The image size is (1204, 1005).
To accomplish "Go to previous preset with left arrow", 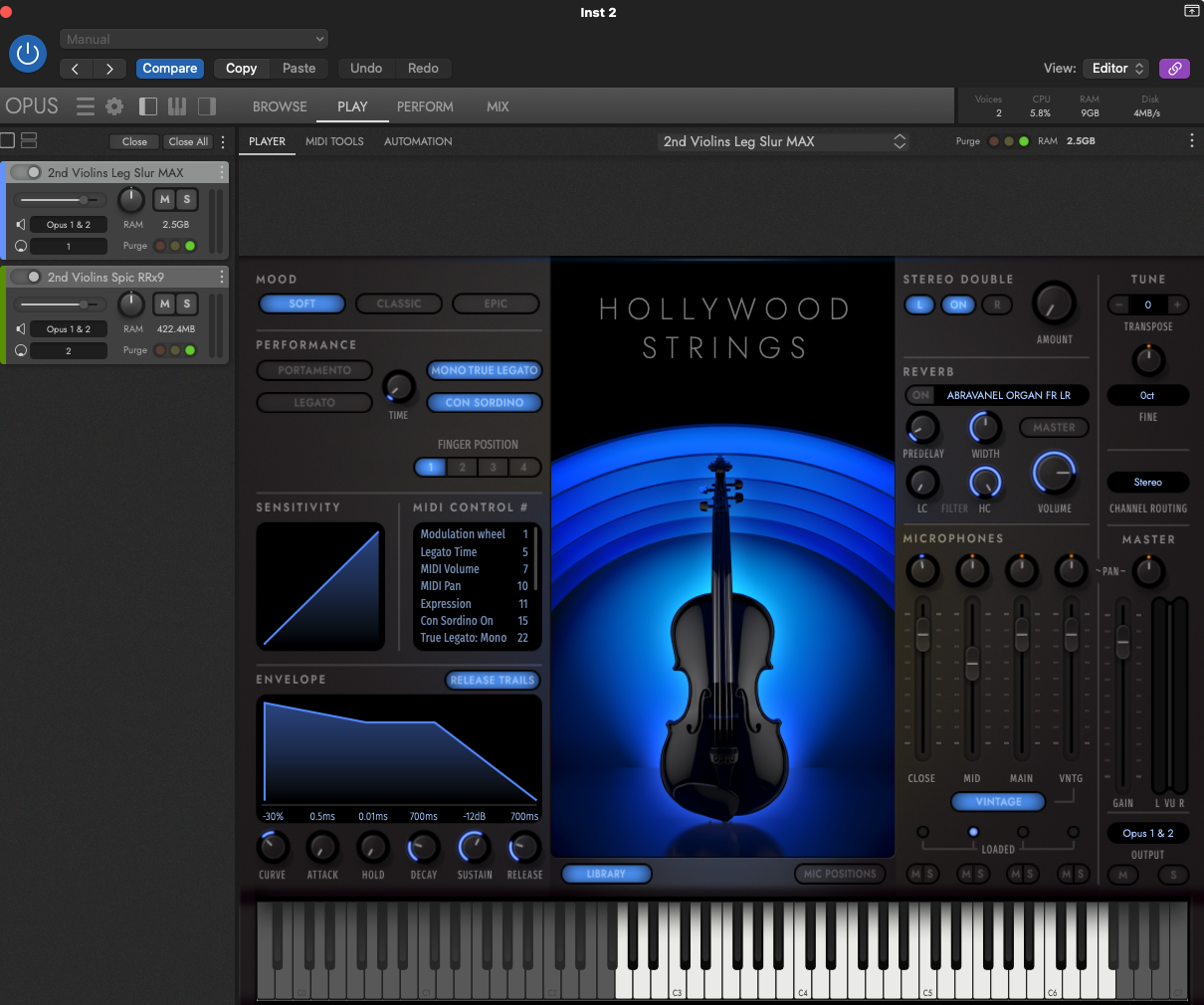I will pos(76,69).
